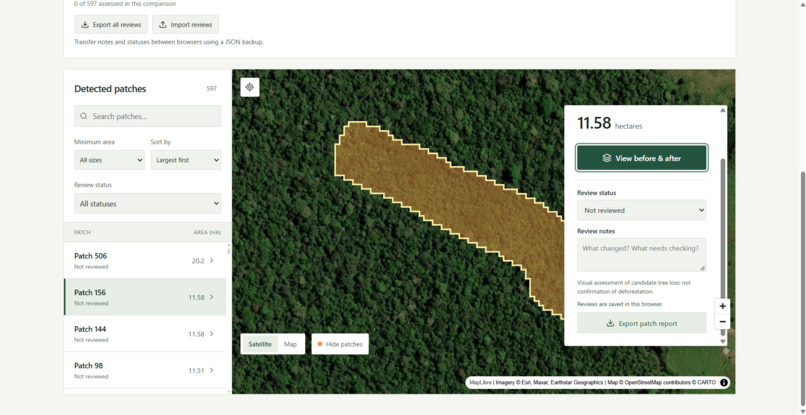Zoom out the map with minus button
The image size is (806, 415).
coord(722,322)
